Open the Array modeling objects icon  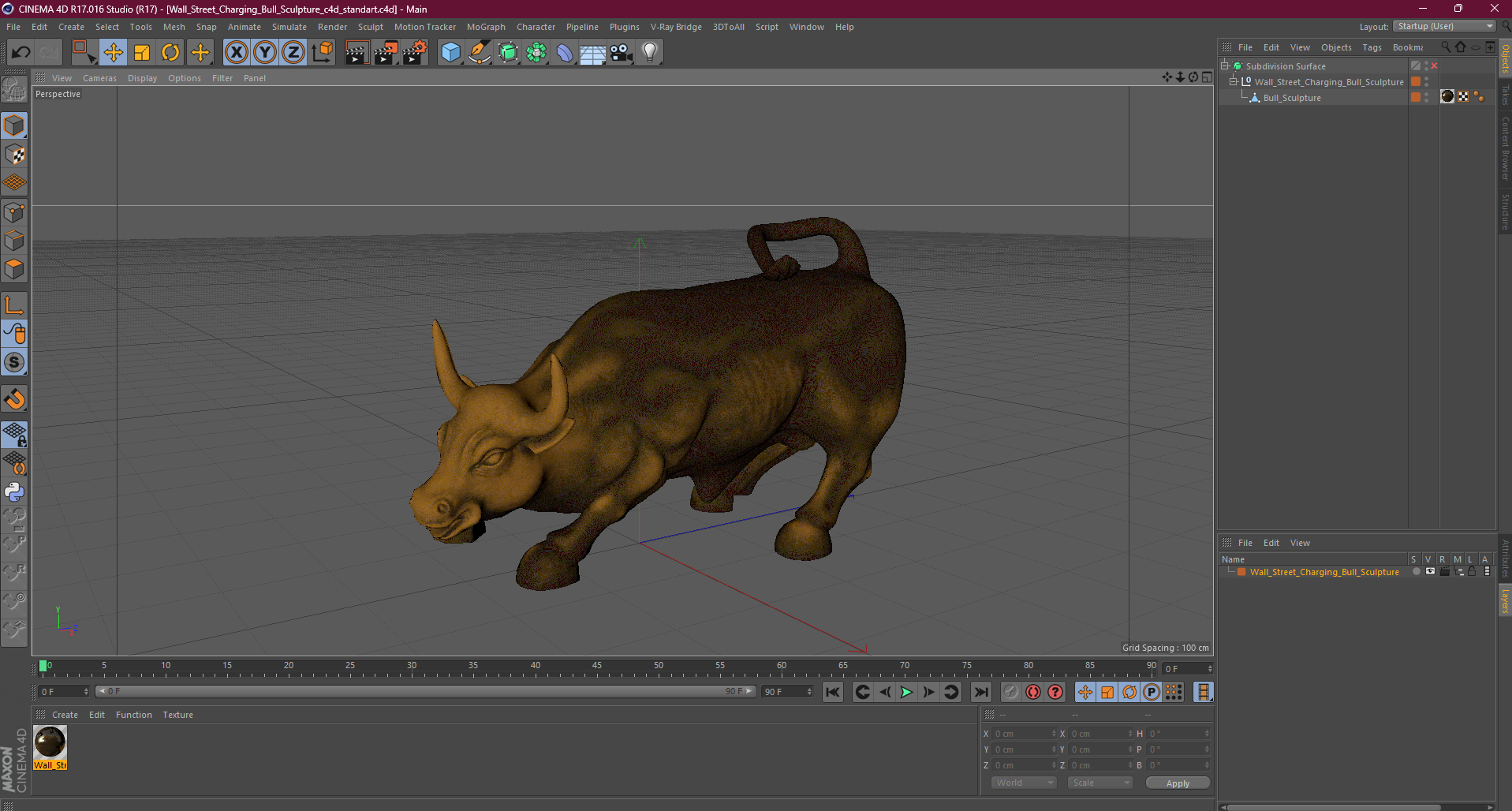point(536,53)
